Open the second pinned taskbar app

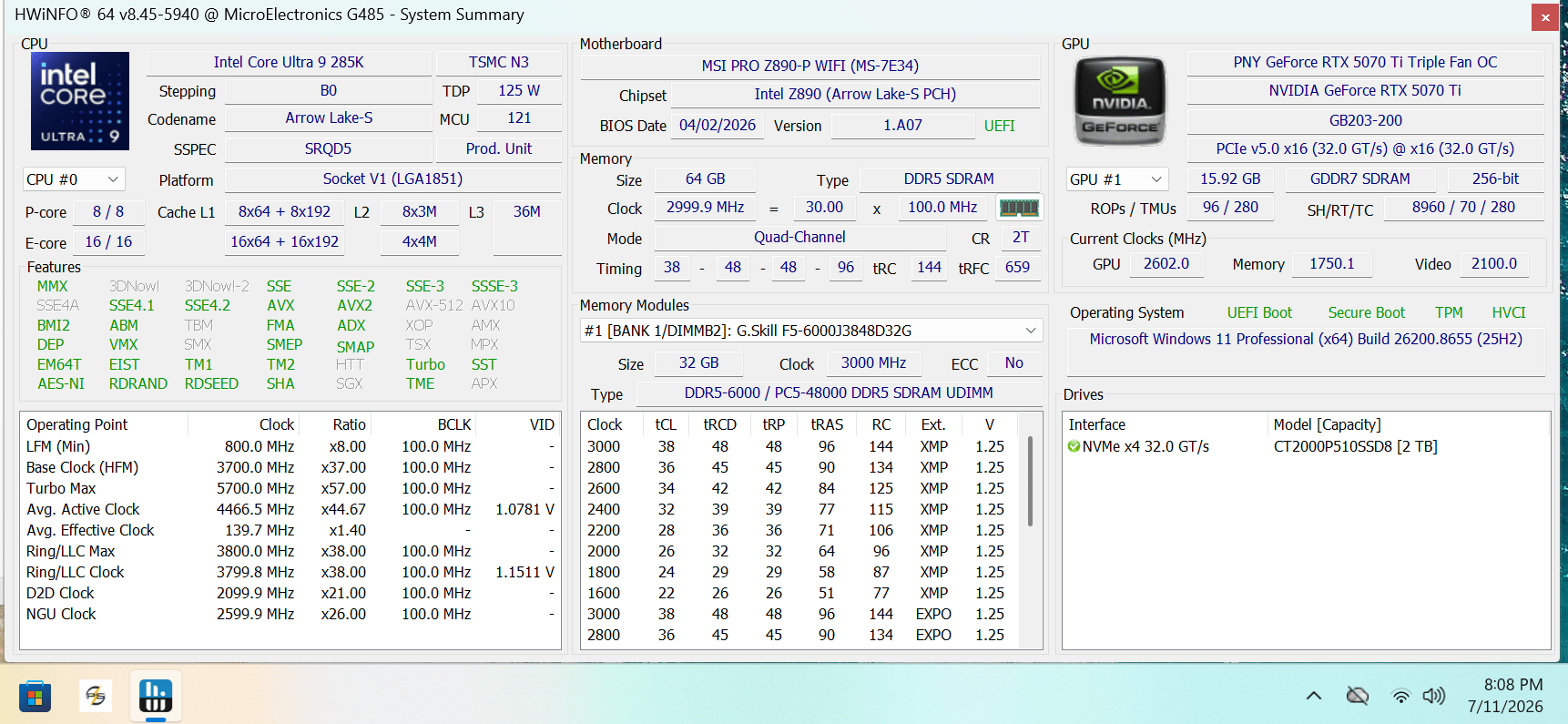click(95, 698)
